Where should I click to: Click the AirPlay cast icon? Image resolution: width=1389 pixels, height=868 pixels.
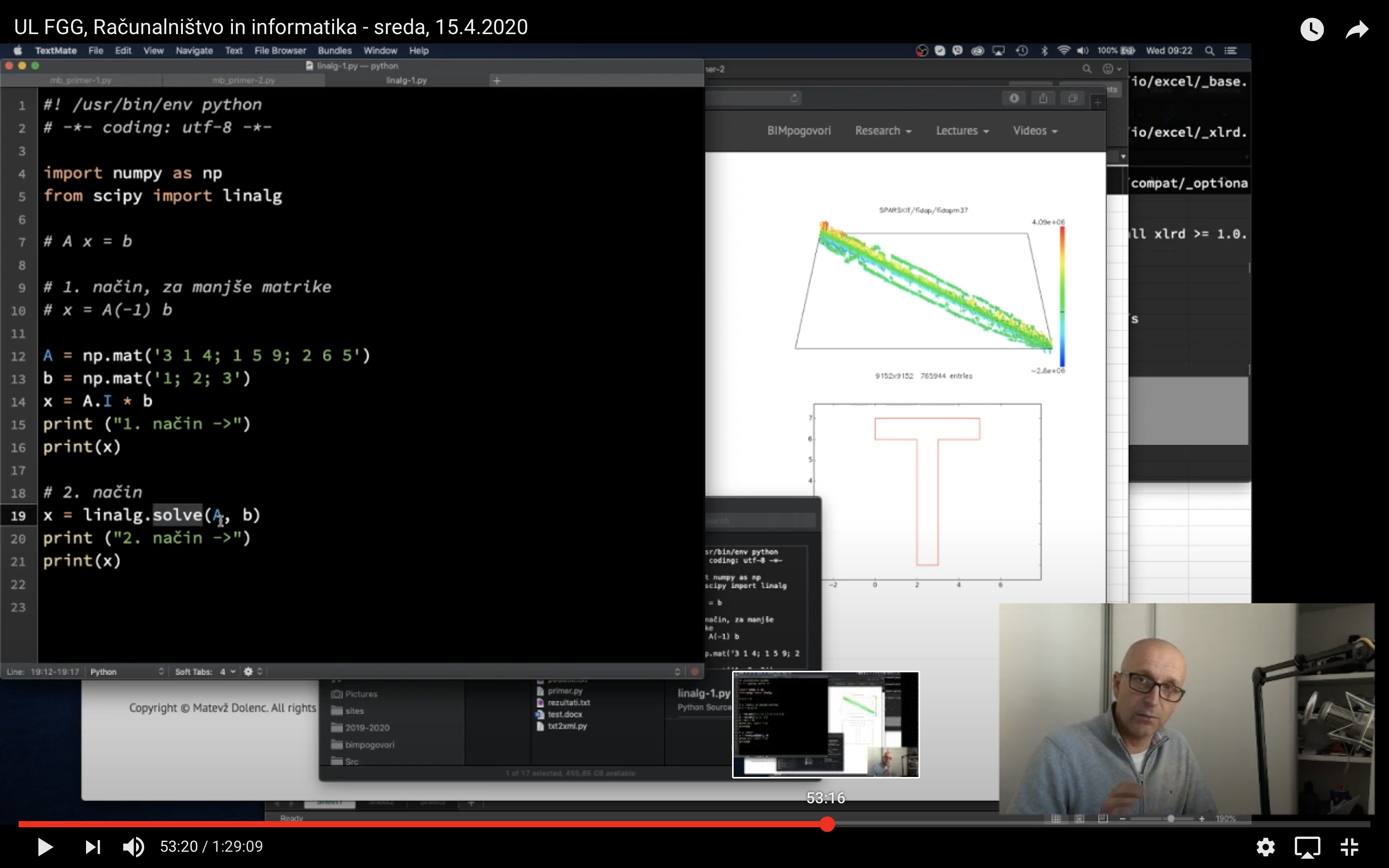pyautogui.click(x=1307, y=847)
